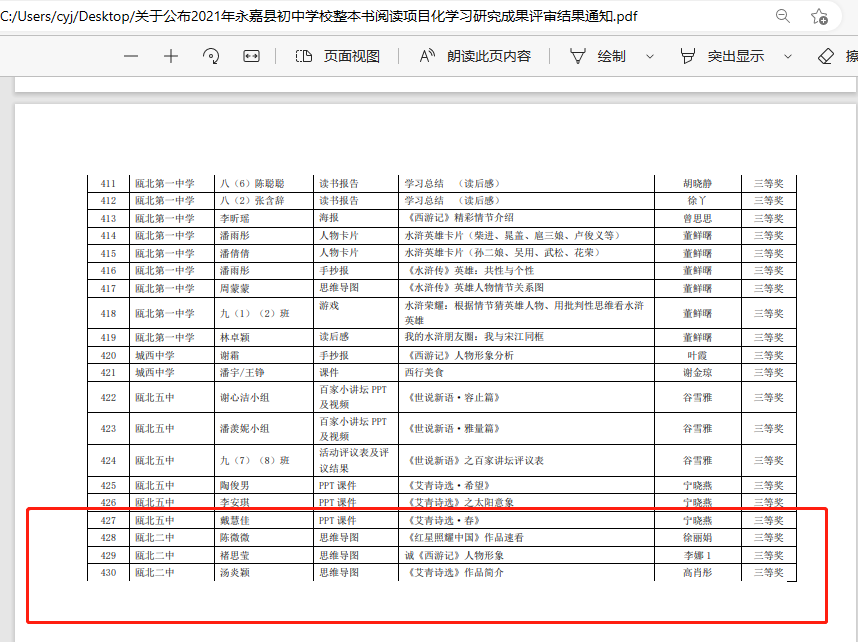Click the fit to width icon

[x=251, y=56]
